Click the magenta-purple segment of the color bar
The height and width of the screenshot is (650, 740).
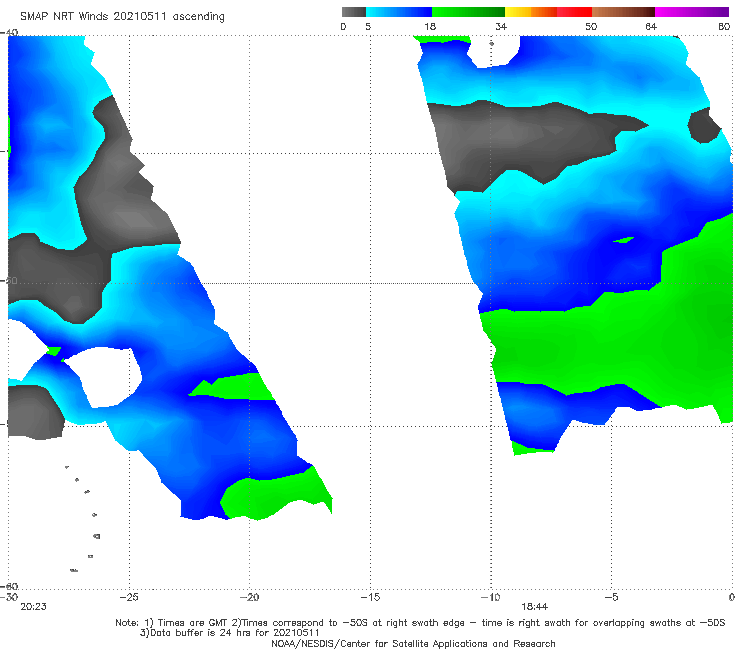pos(692,12)
